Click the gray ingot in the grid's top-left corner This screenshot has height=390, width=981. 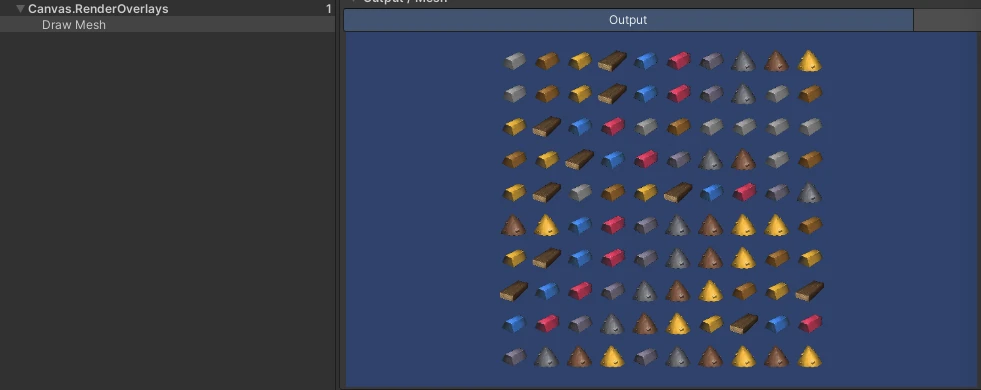click(x=514, y=61)
